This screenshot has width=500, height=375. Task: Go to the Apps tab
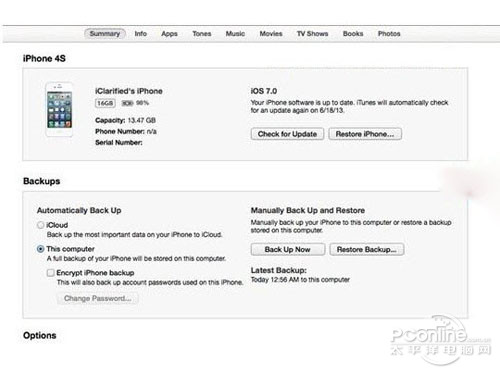pos(169,34)
